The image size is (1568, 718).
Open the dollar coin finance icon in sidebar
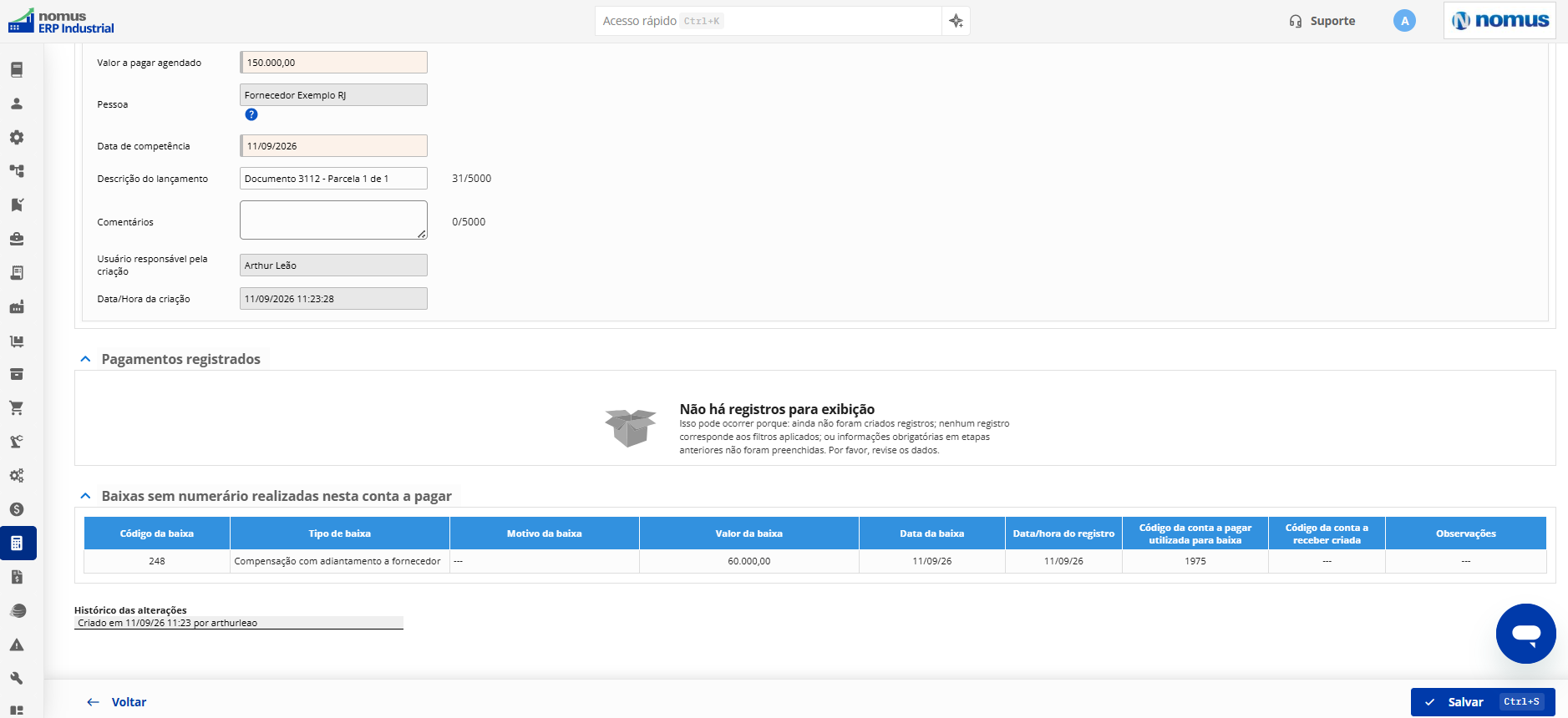(x=17, y=509)
